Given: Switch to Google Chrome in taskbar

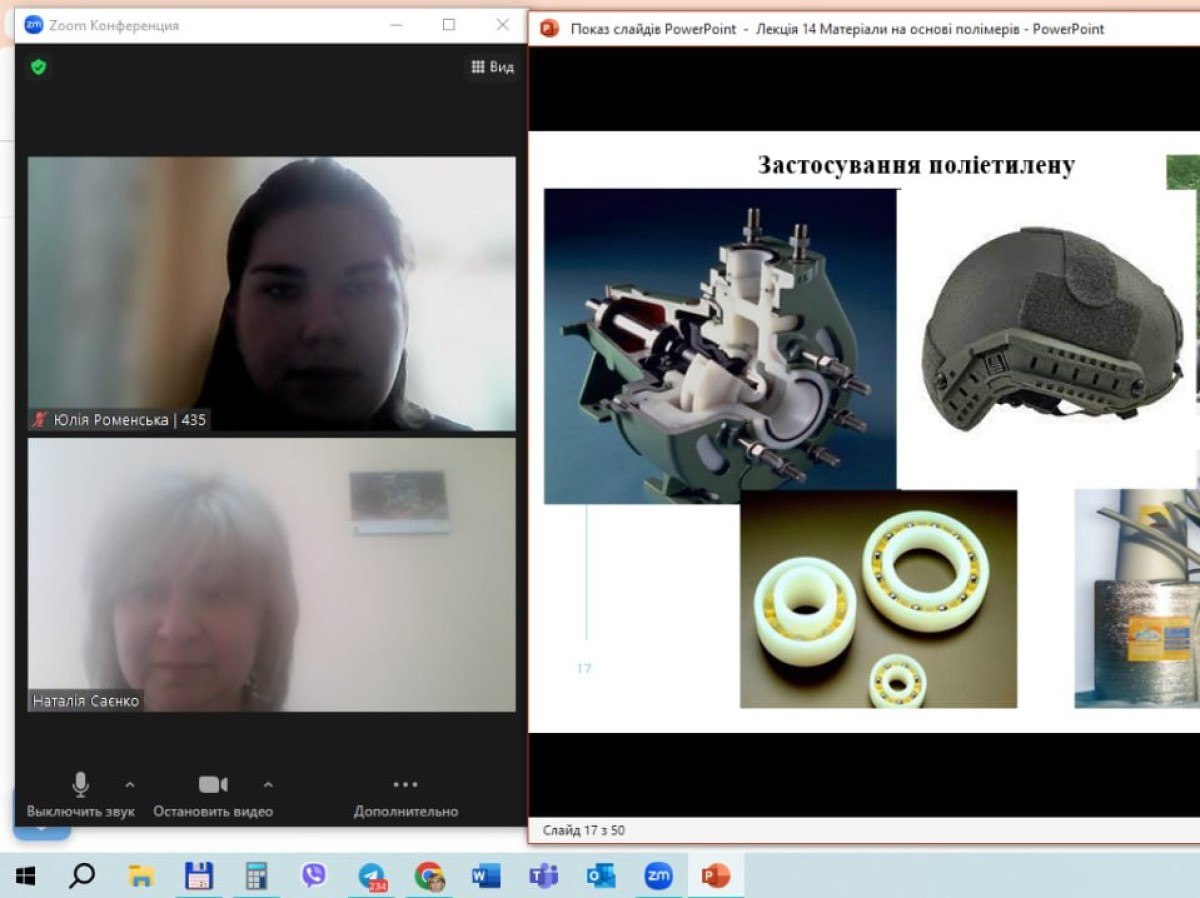Looking at the screenshot, I should click(x=429, y=876).
